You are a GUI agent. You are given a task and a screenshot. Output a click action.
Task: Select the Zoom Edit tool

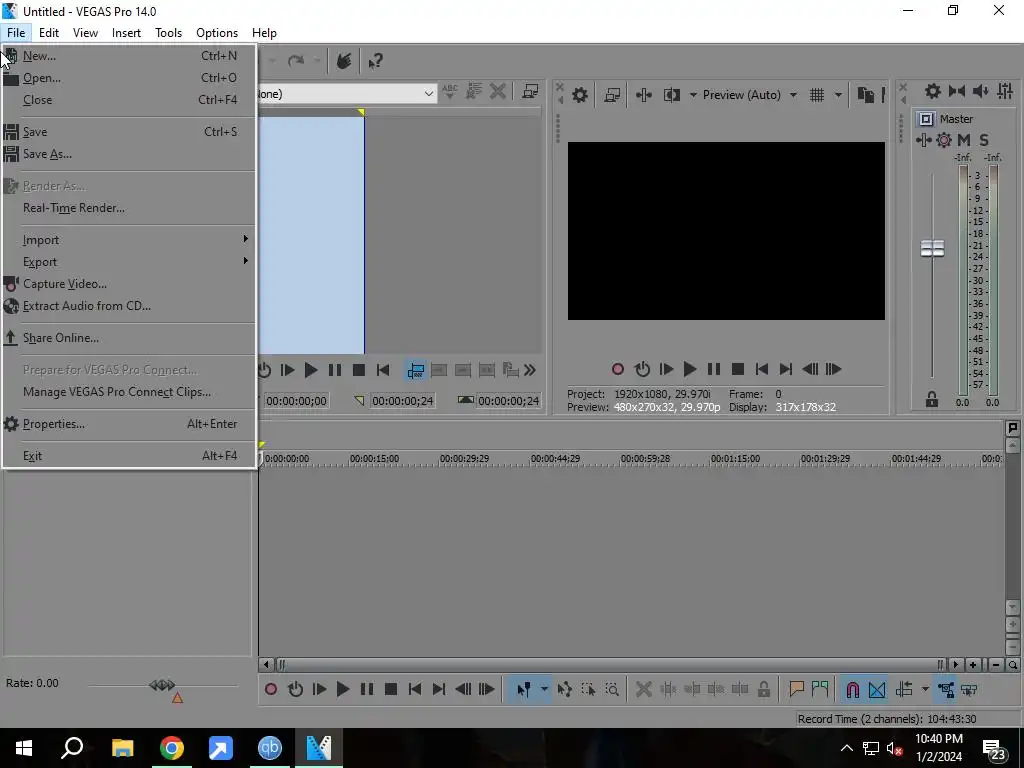(x=612, y=689)
